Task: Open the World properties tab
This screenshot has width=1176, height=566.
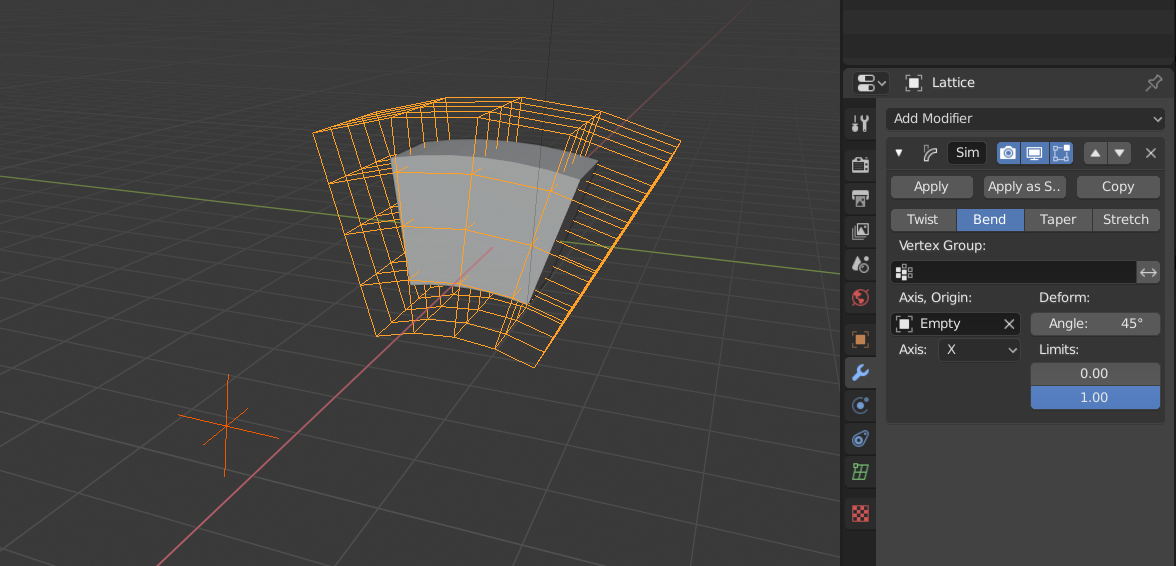Action: (x=860, y=298)
